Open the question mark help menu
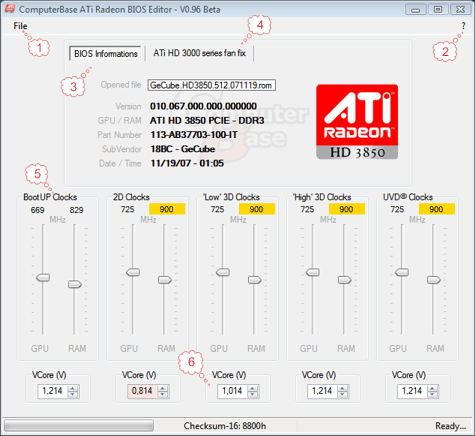475x436 pixels. [x=463, y=26]
